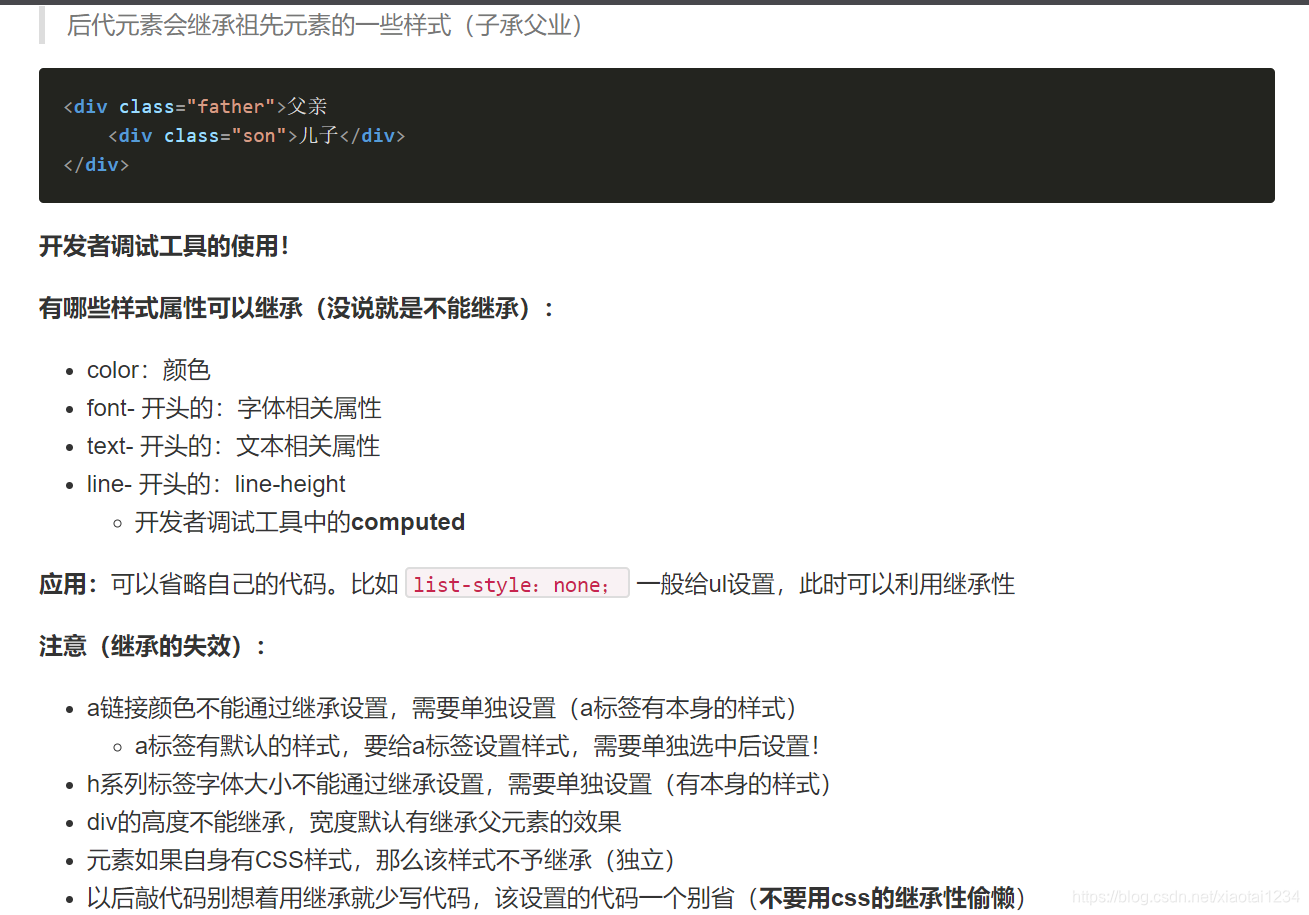Click the sub-item a标签有默认的样式
This screenshot has width=1309, height=915.
(x=478, y=746)
